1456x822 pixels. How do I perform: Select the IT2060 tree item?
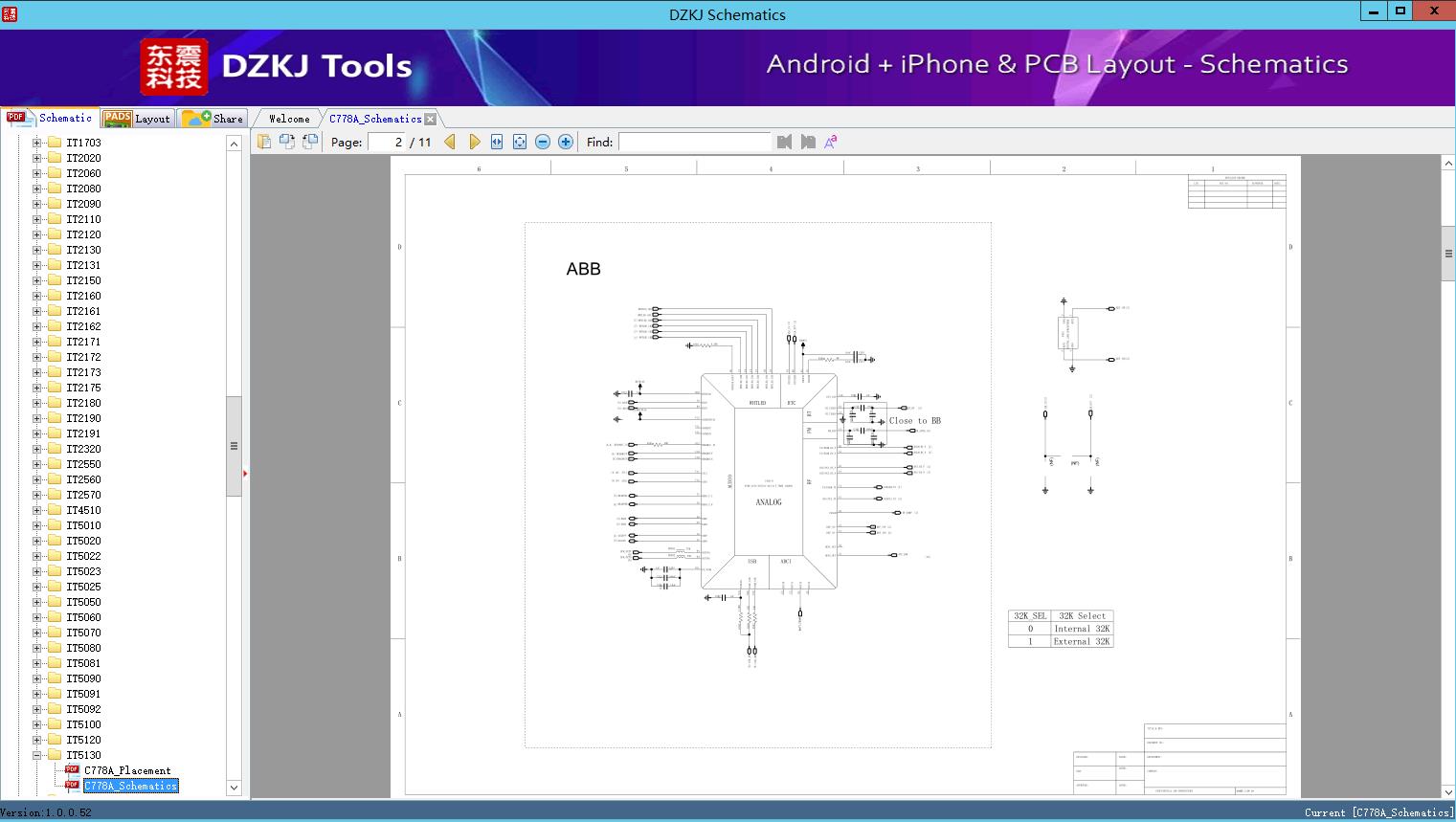83,173
